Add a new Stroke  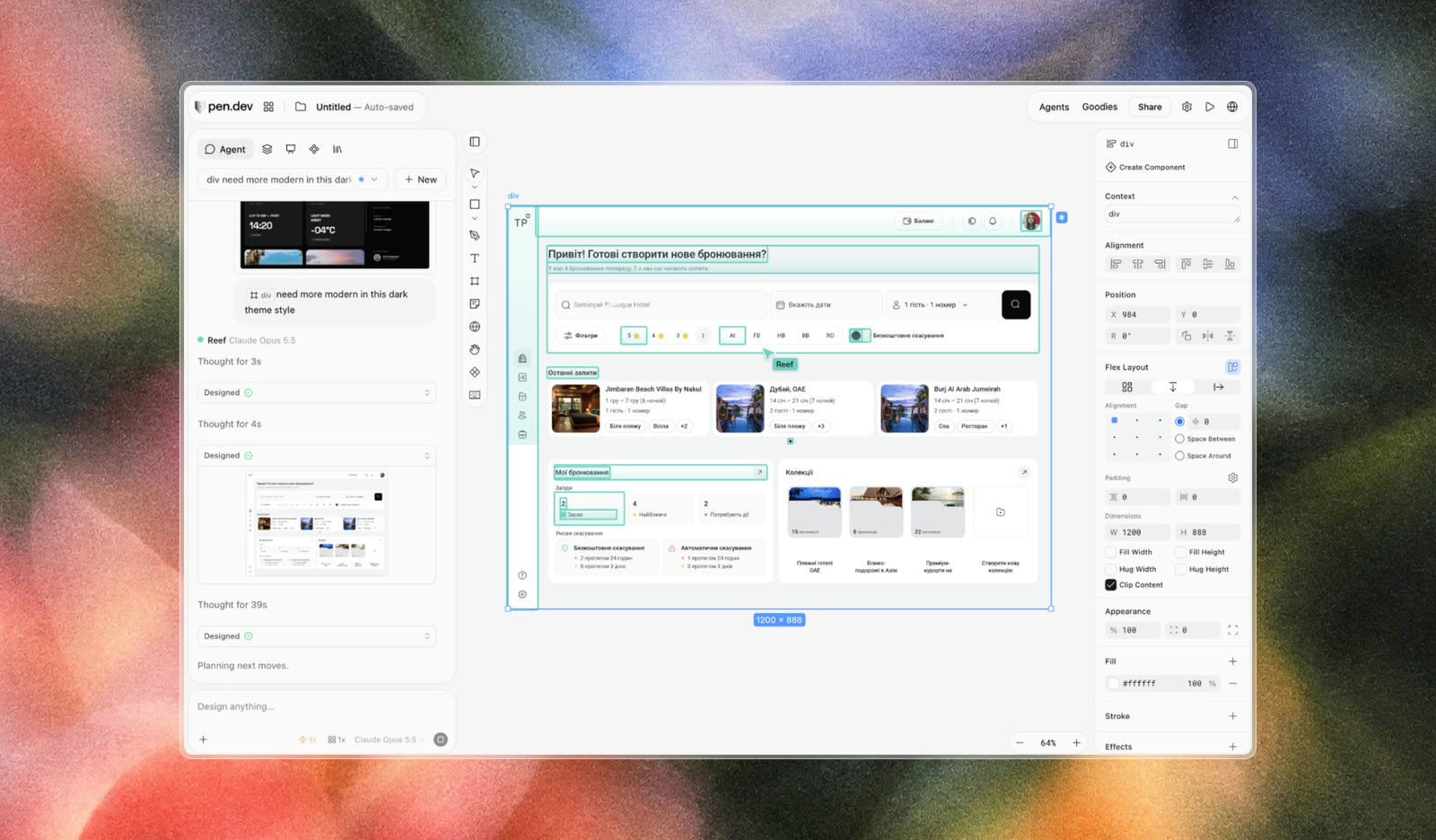click(x=1232, y=716)
